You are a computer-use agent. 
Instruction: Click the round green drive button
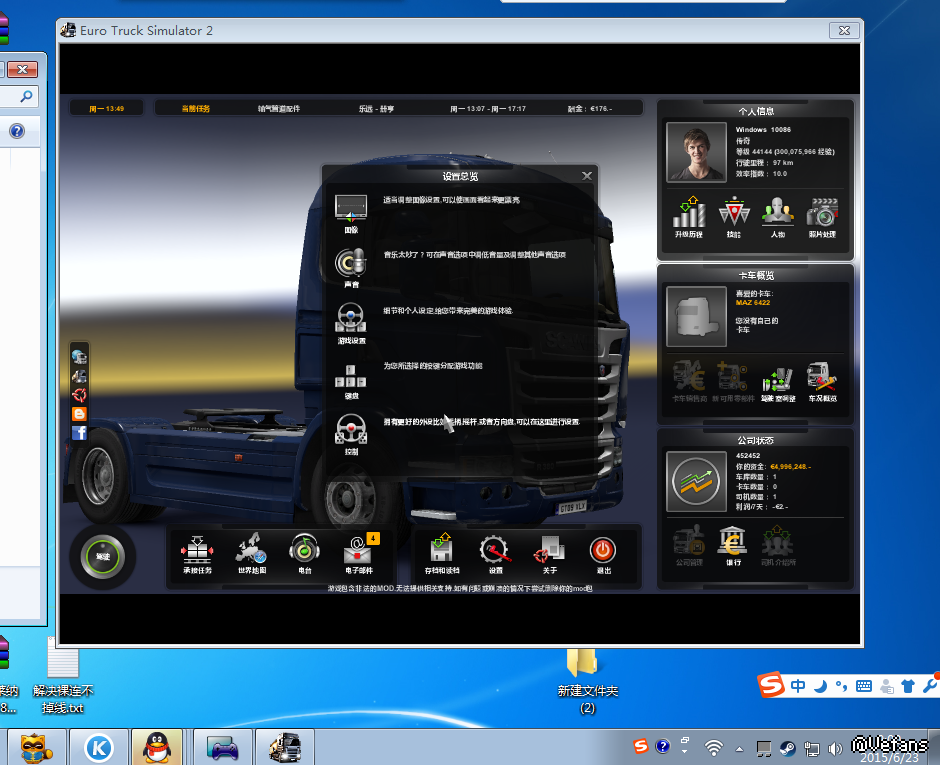click(x=103, y=556)
